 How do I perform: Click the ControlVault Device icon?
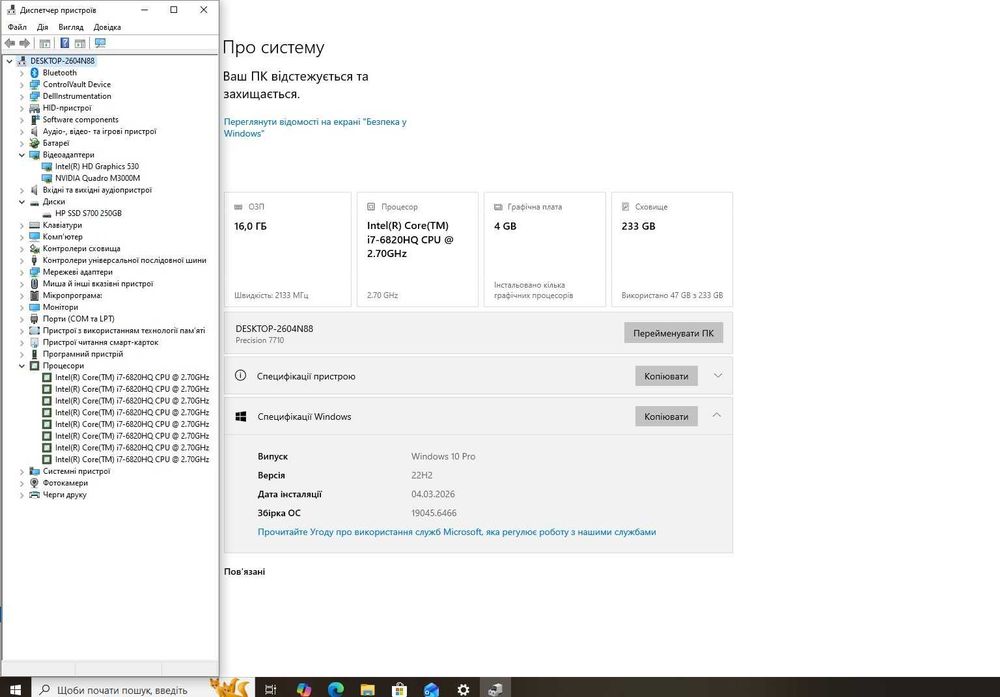pyautogui.click(x=34, y=84)
